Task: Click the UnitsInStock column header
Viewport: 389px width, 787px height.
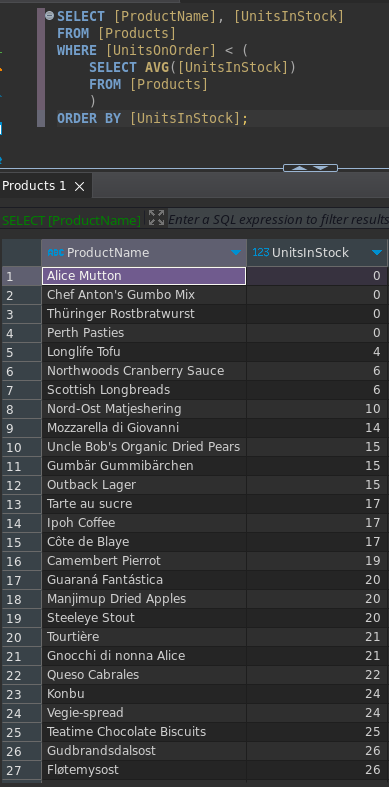Action: coord(317,252)
